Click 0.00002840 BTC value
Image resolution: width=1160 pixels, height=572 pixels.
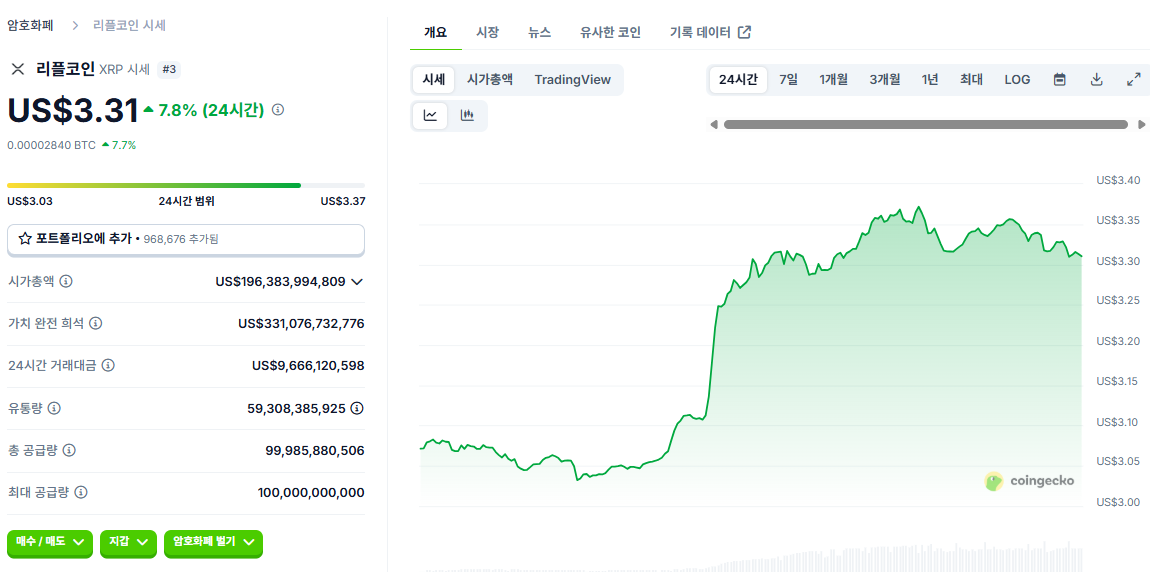point(51,145)
